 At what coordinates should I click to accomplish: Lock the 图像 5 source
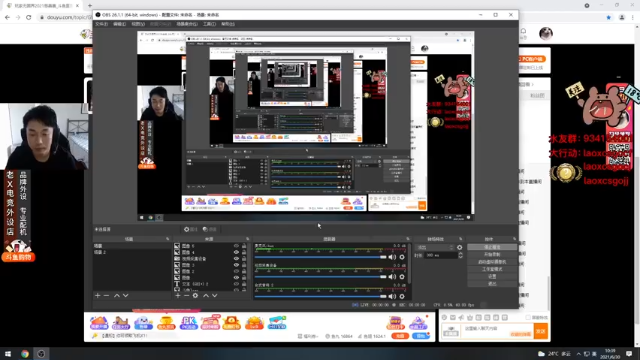(x=244, y=246)
